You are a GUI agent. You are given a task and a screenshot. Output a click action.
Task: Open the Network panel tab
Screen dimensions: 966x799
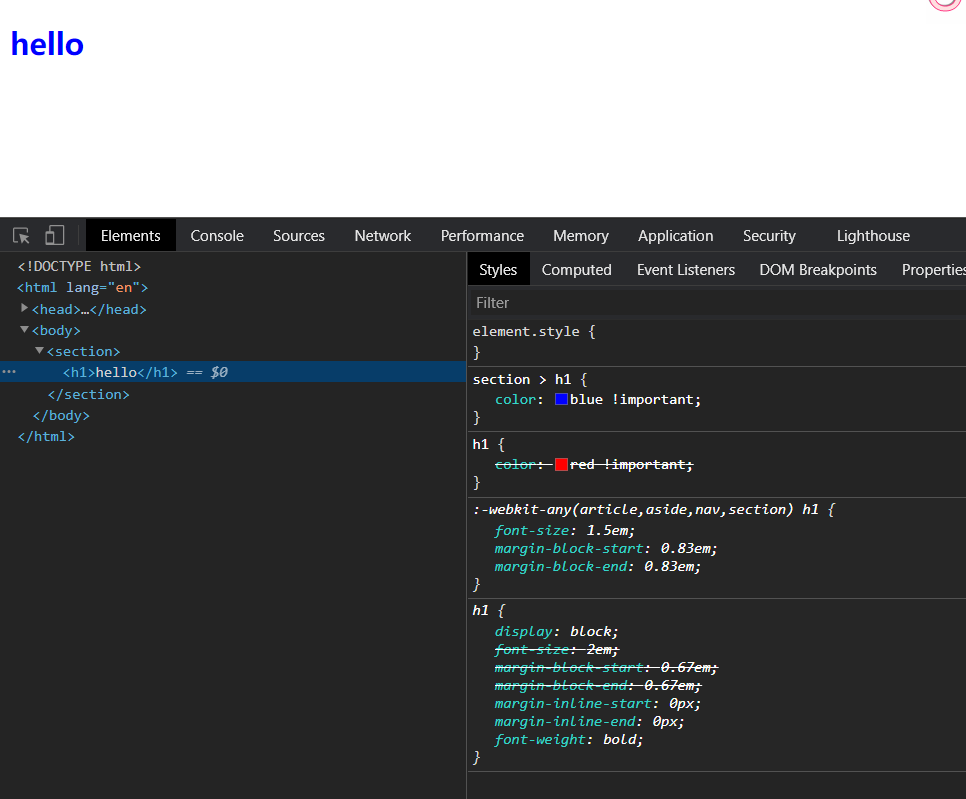click(382, 236)
